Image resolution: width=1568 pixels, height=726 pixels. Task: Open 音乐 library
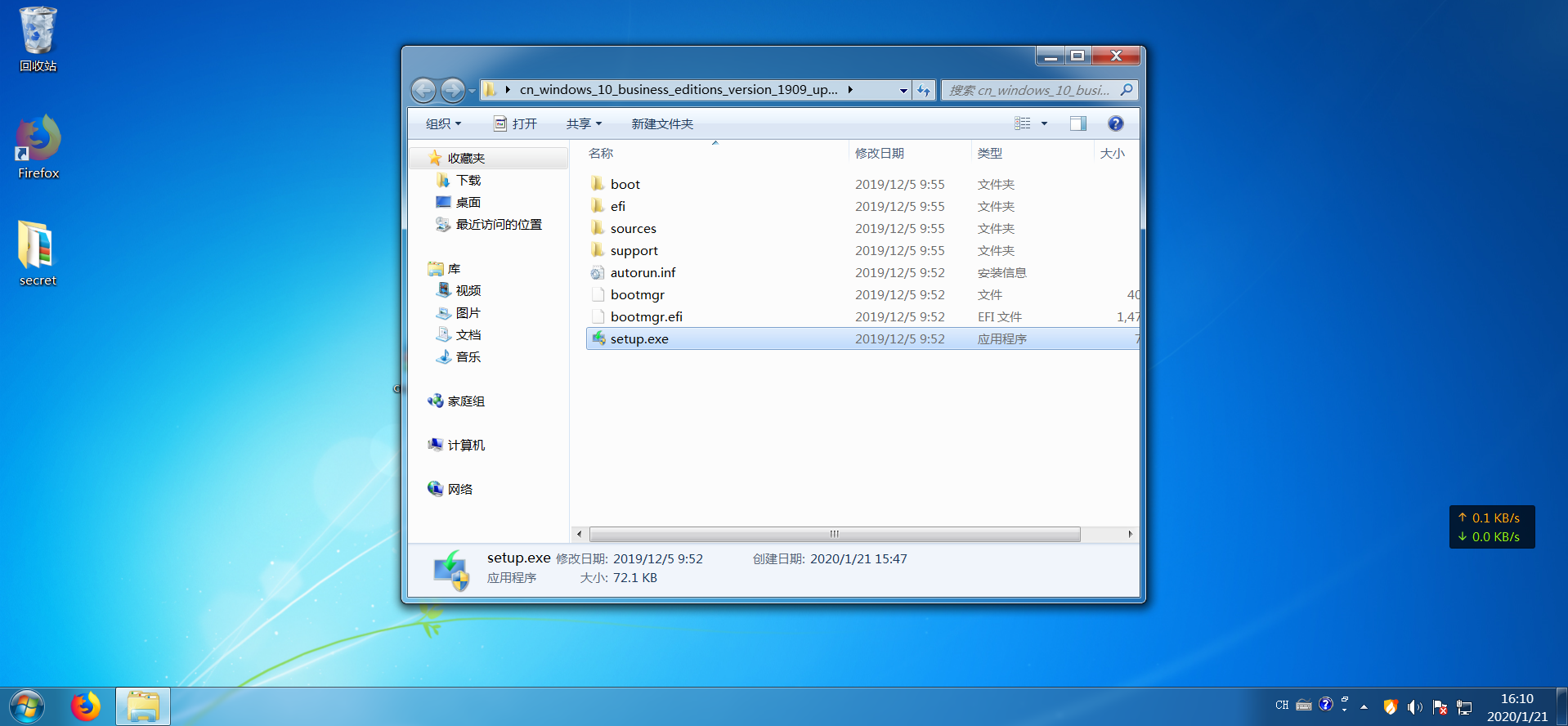point(468,356)
